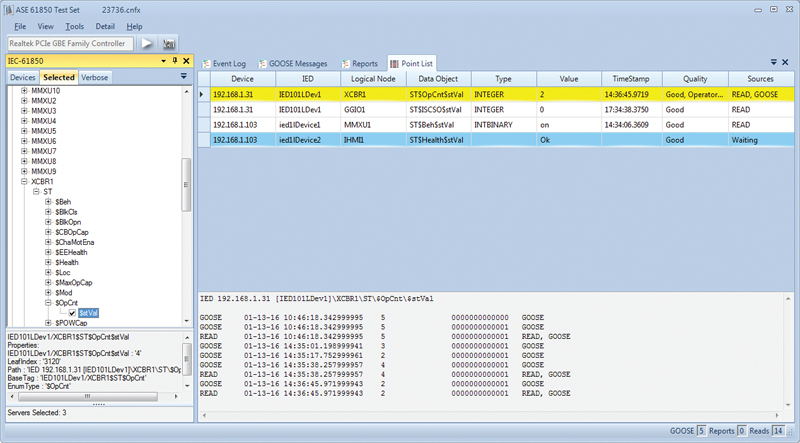Expand the $Health node in the tree

click(48, 262)
